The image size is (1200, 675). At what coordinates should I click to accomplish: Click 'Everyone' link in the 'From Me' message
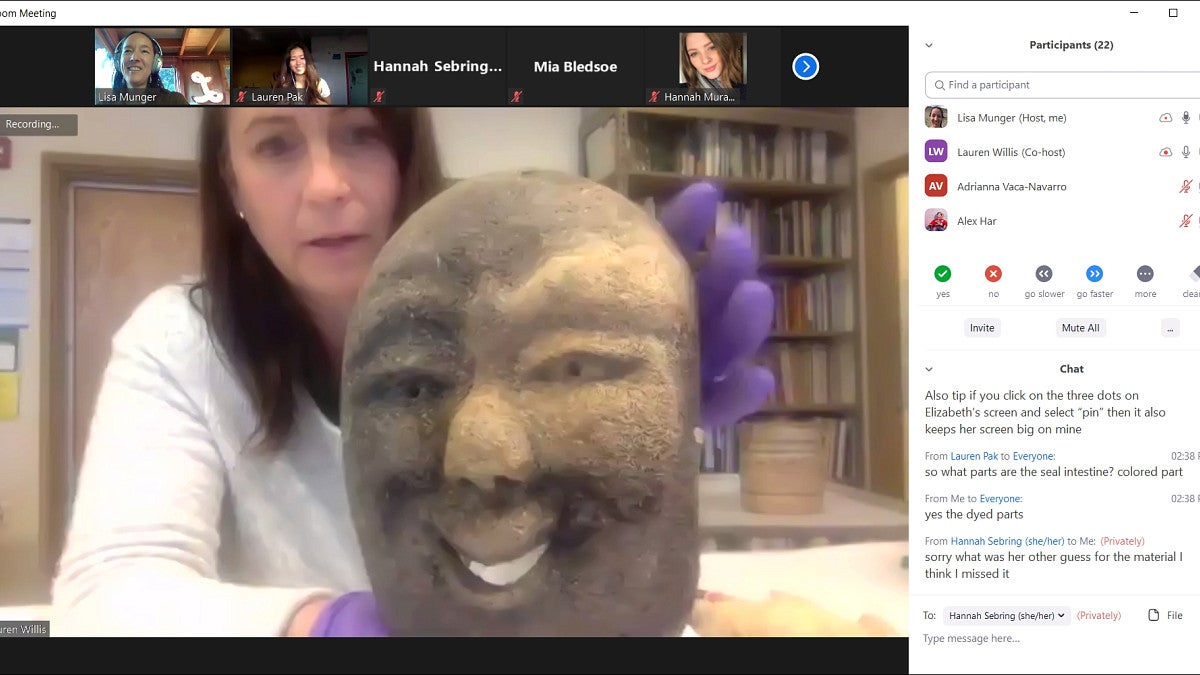pos(1001,498)
